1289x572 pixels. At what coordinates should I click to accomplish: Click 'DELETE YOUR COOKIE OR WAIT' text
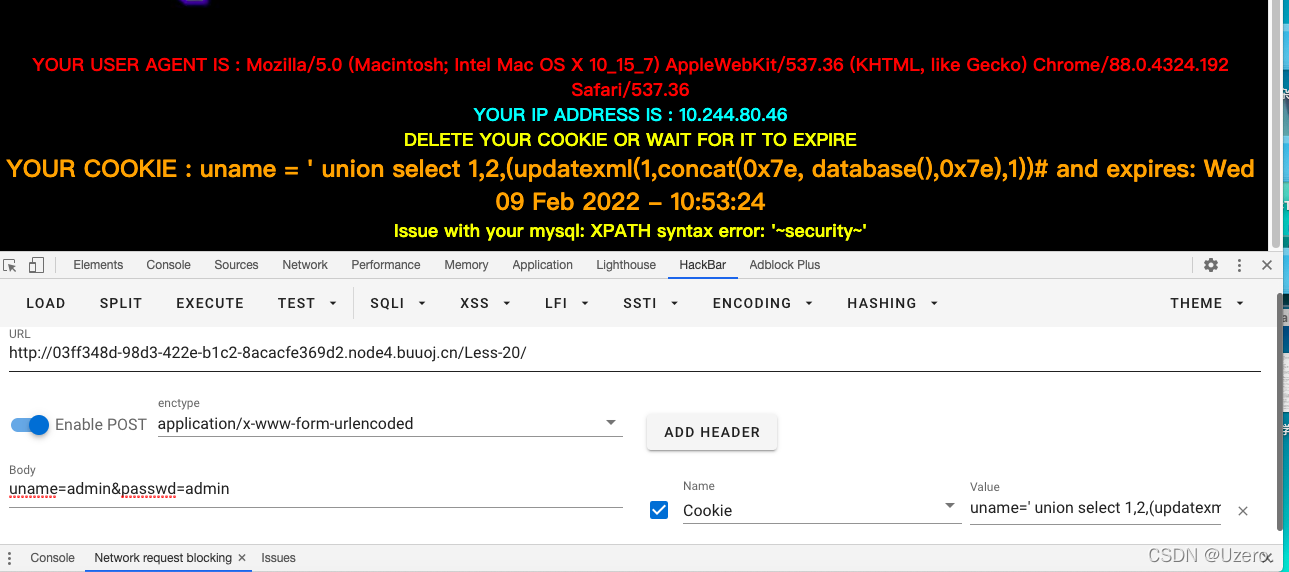coord(630,140)
